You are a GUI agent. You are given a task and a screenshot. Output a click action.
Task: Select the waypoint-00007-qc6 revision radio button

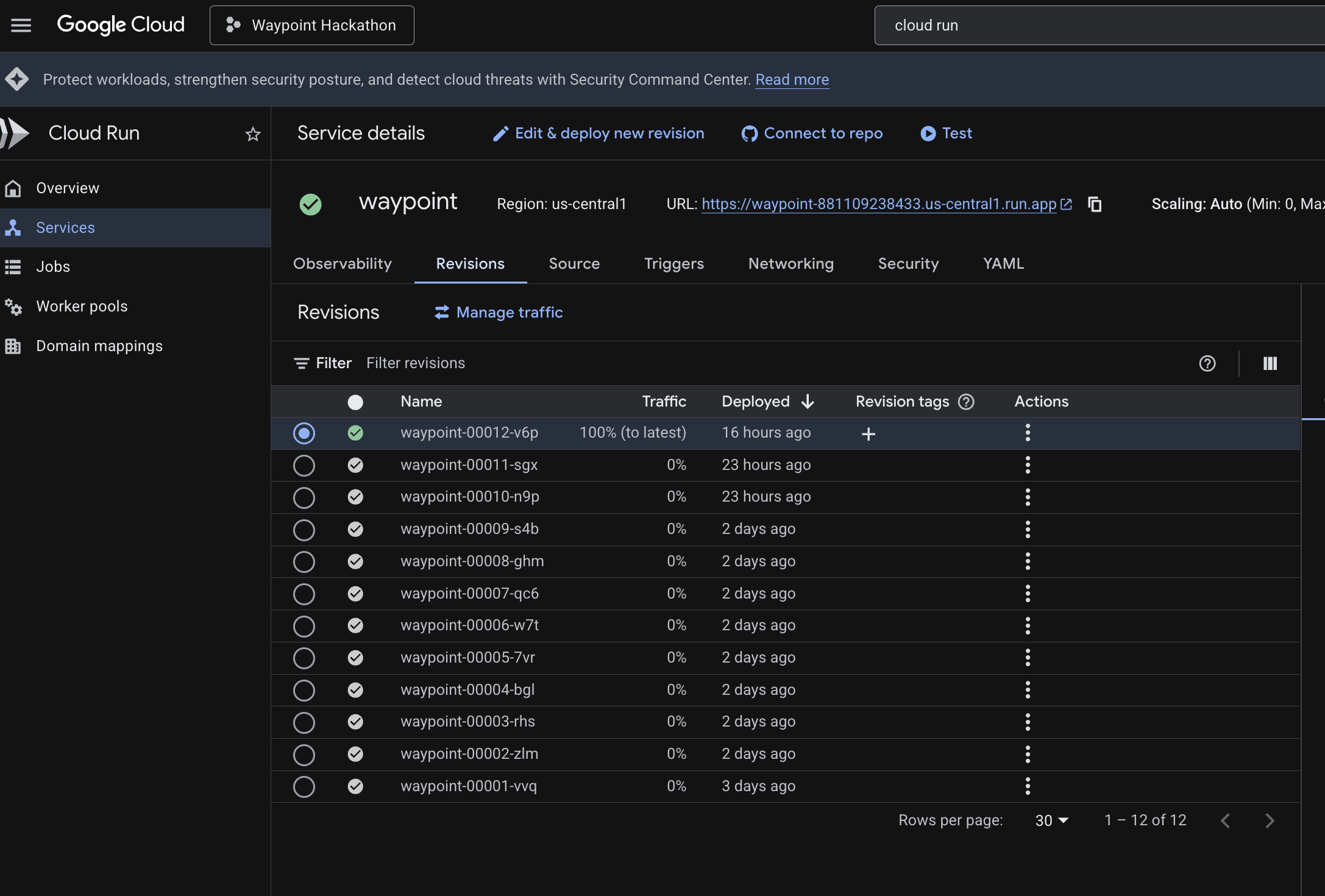[304, 594]
